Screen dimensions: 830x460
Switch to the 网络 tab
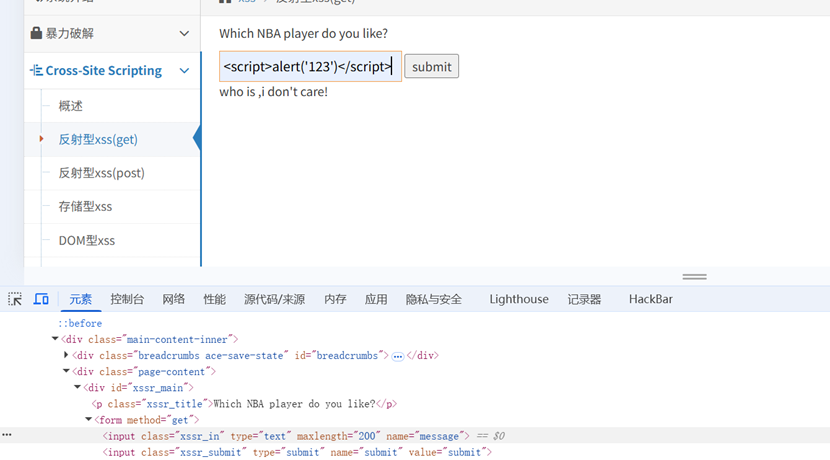[x=174, y=299]
